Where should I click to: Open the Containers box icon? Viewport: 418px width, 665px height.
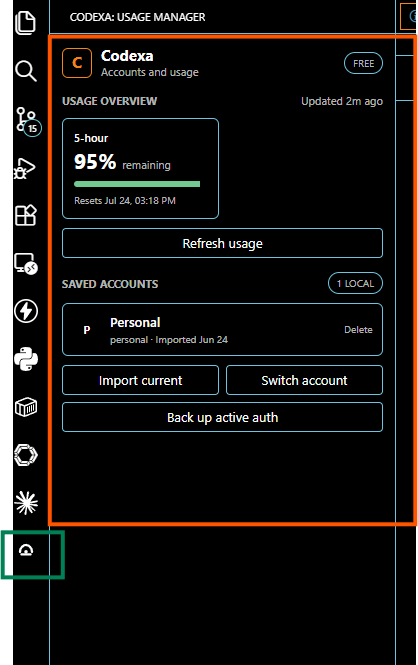point(26,407)
